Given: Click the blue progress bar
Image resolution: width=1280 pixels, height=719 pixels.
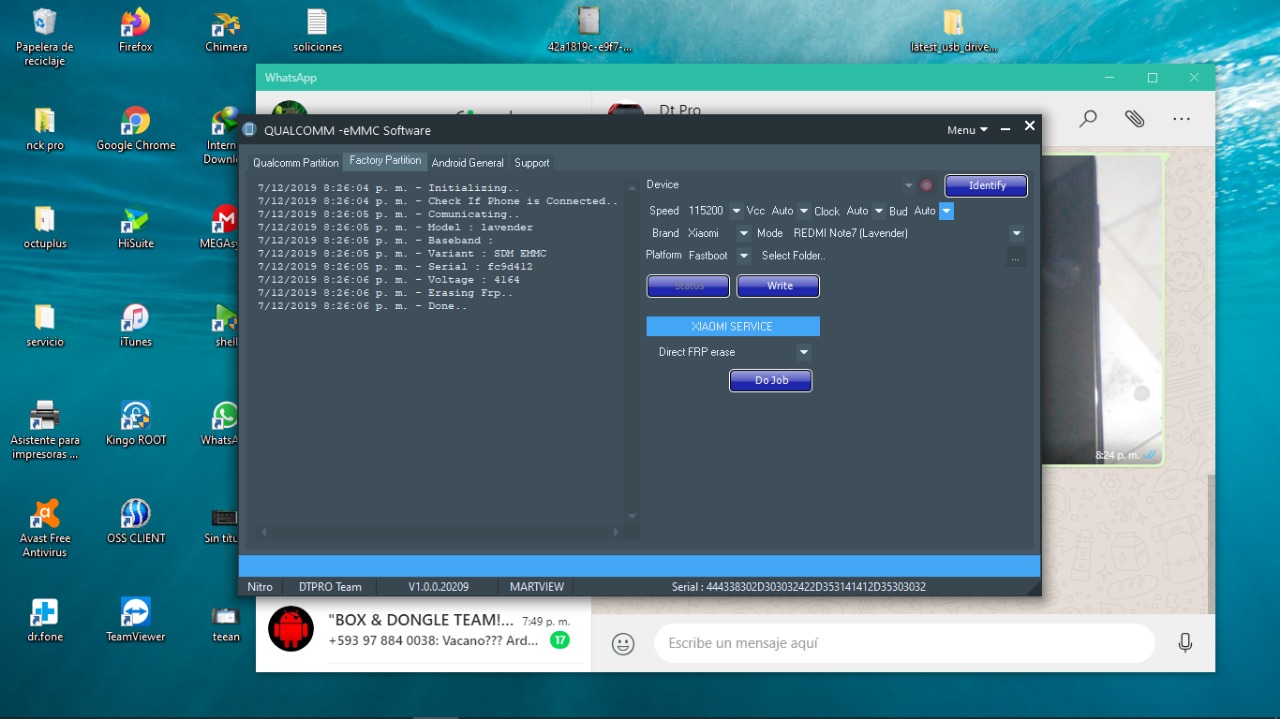Looking at the screenshot, I should [639, 566].
